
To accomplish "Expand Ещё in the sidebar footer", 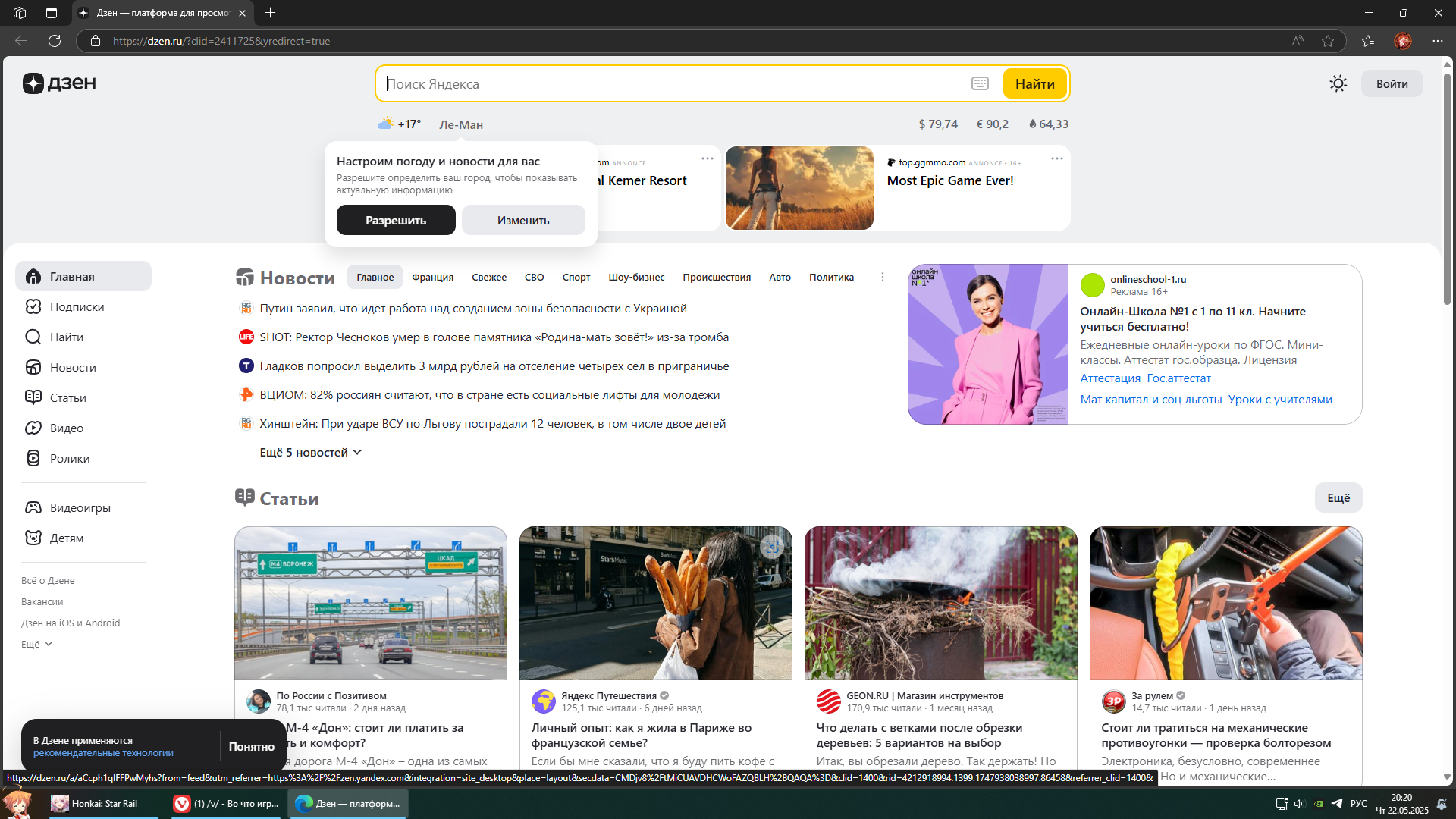I will click(36, 644).
